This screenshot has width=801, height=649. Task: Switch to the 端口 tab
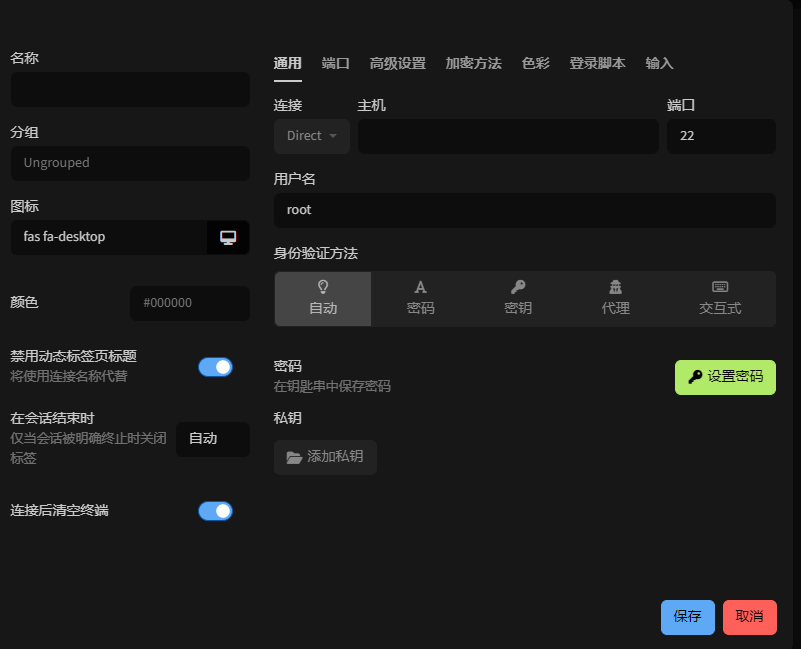[x=336, y=63]
